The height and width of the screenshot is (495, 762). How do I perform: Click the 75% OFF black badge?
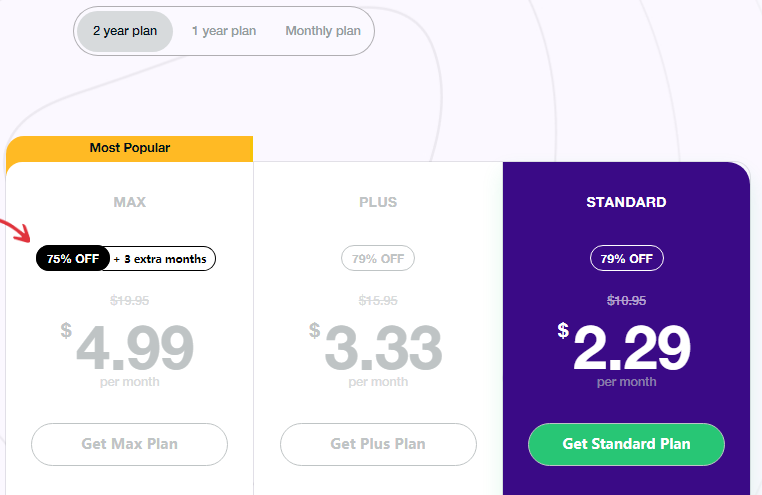coord(73,259)
